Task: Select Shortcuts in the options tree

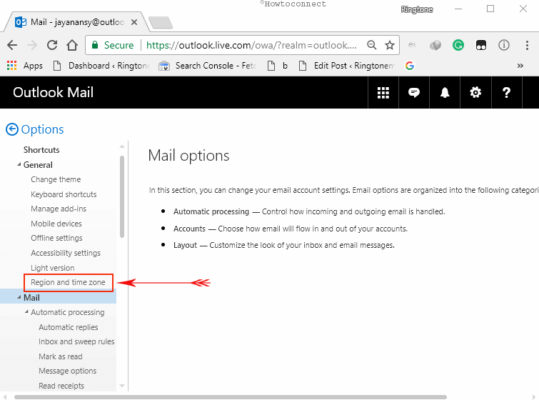Action: pos(41,150)
